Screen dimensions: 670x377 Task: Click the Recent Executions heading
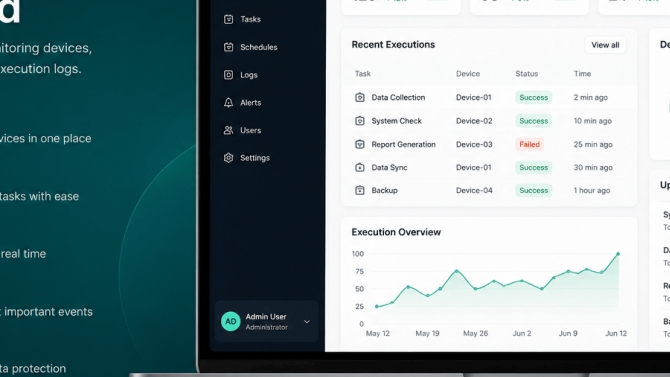tap(393, 45)
